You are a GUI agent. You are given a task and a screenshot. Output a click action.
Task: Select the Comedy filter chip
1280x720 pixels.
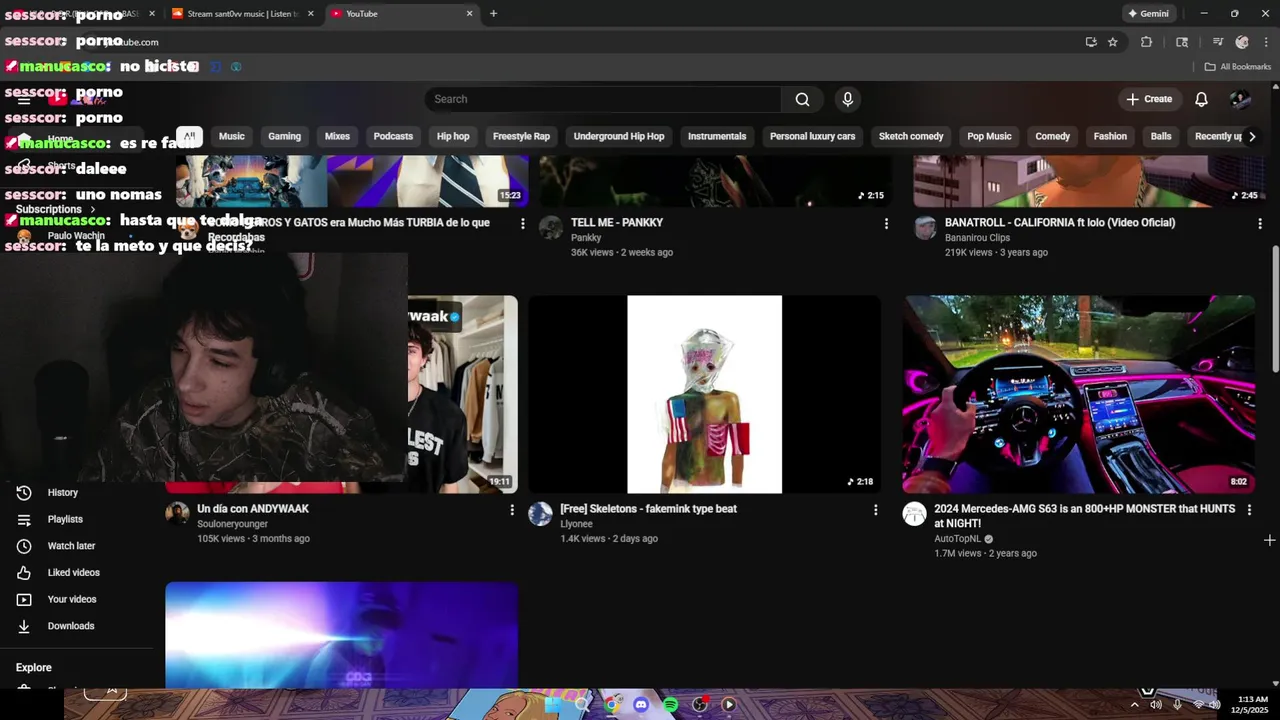pyautogui.click(x=1052, y=136)
